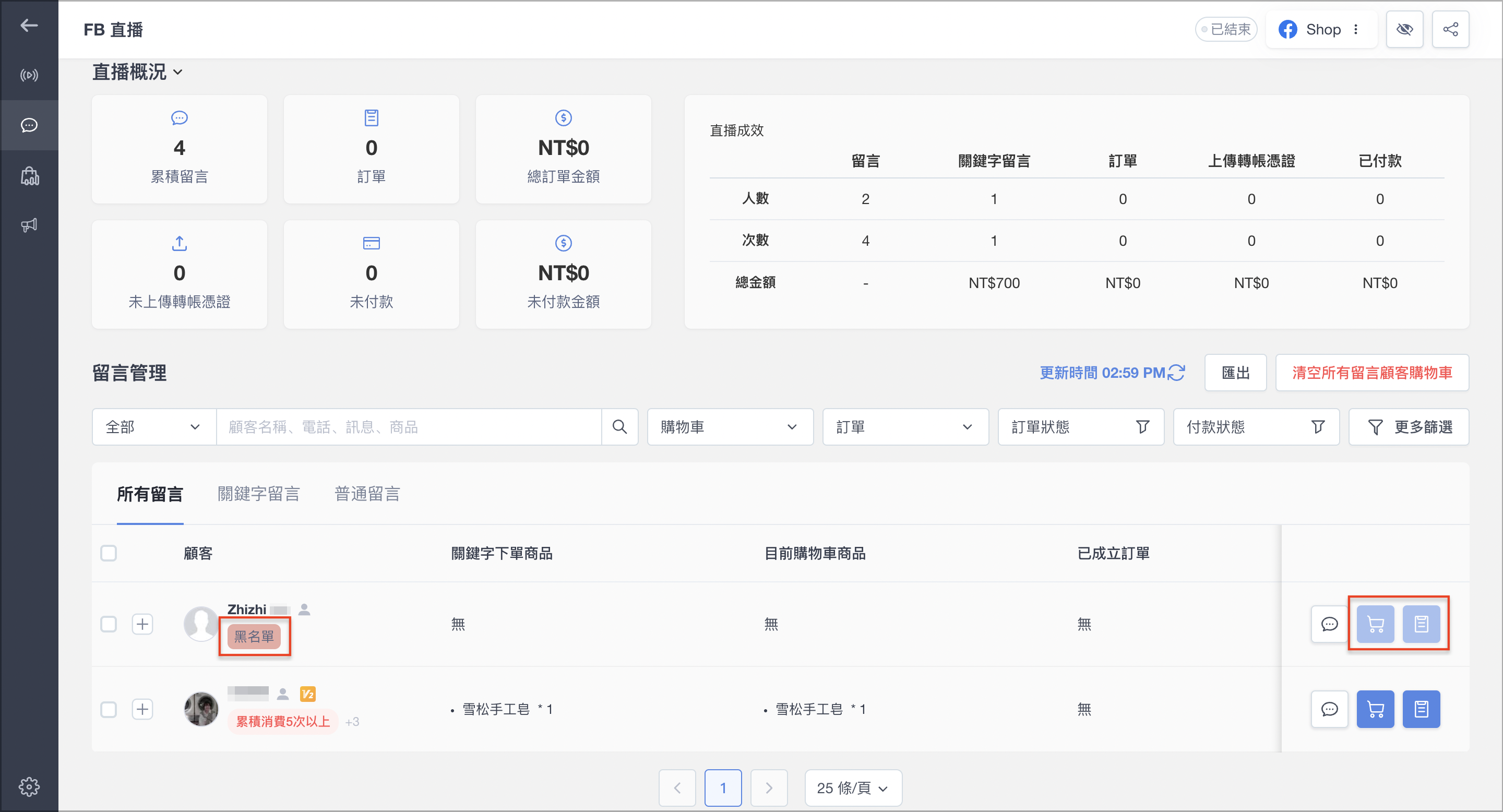Screen dimensions: 1503x812
Task: Click the Zhizhi customer avatar
Action: click(201, 624)
